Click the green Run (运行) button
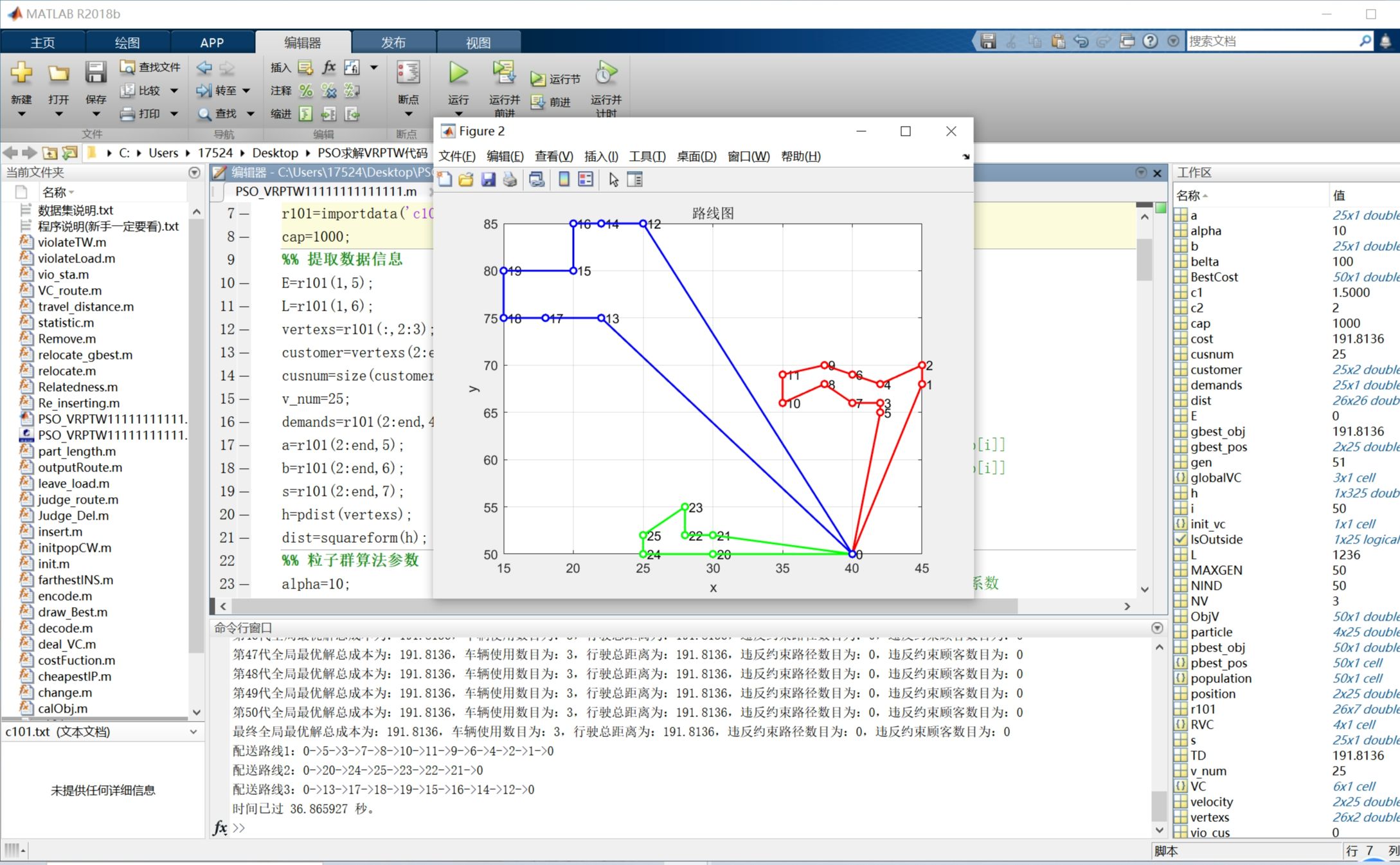The image size is (1400, 865). click(458, 73)
